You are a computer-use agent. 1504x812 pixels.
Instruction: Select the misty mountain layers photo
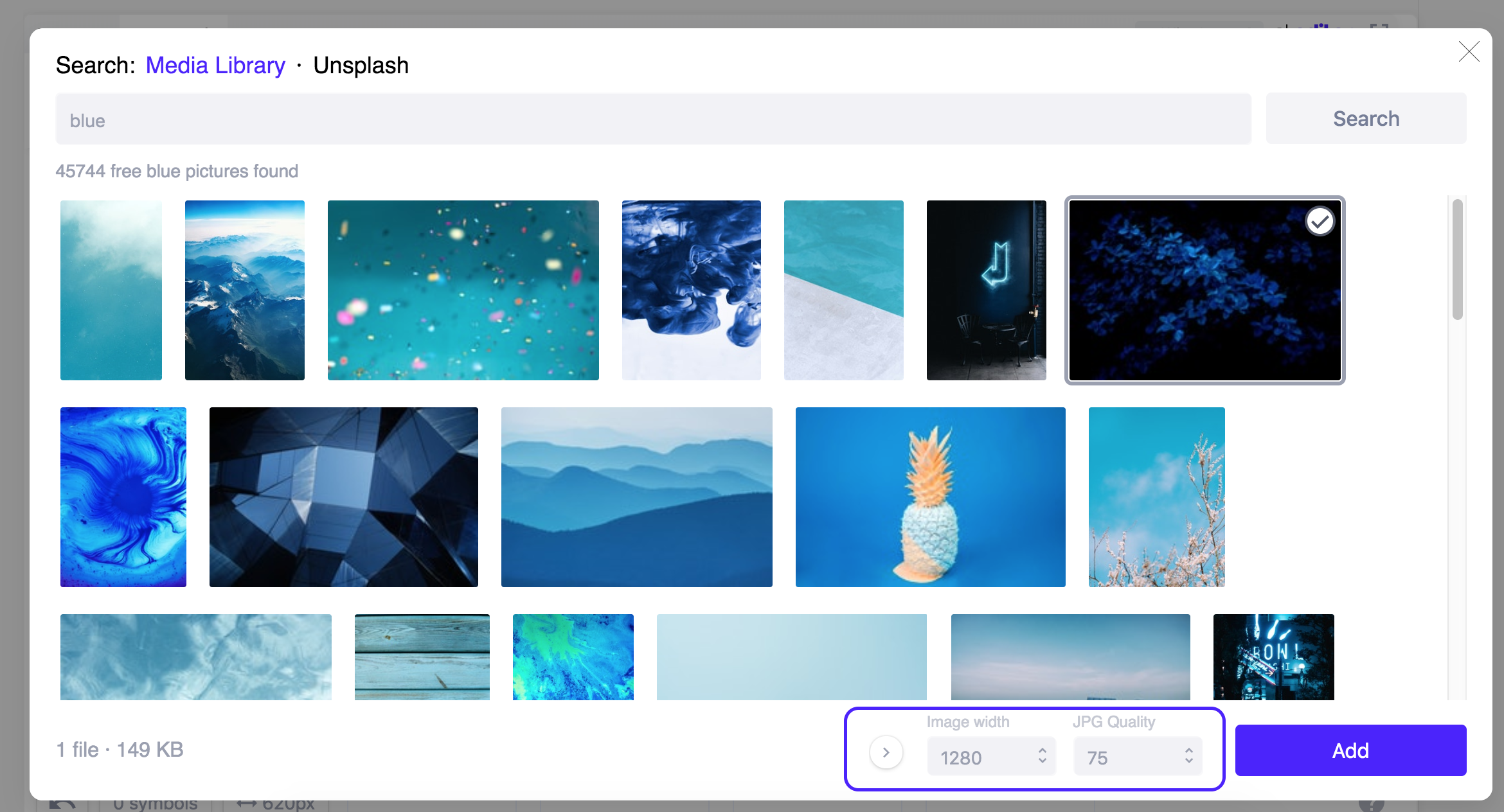click(636, 497)
